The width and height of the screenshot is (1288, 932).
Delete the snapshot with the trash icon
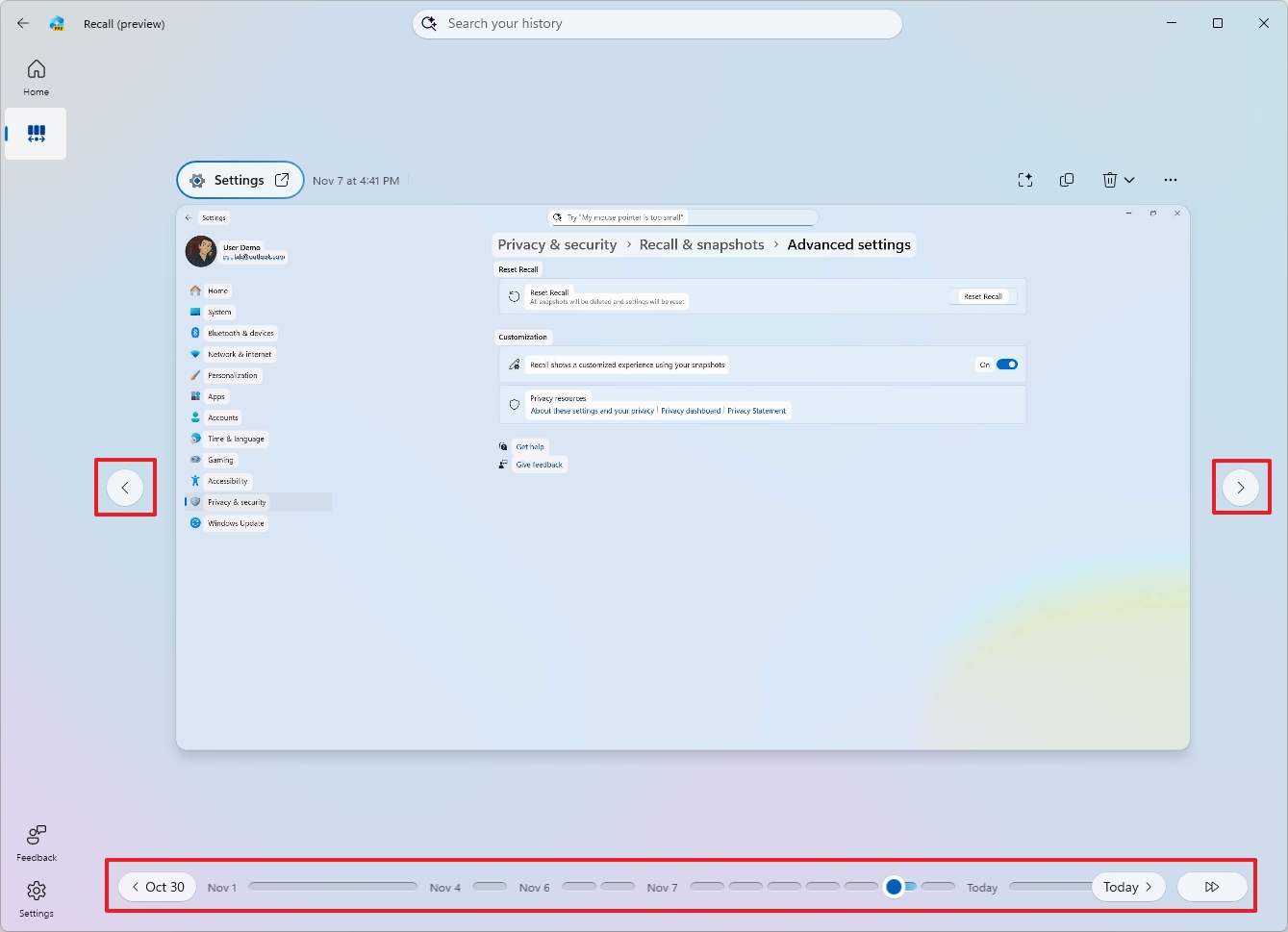(x=1111, y=180)
